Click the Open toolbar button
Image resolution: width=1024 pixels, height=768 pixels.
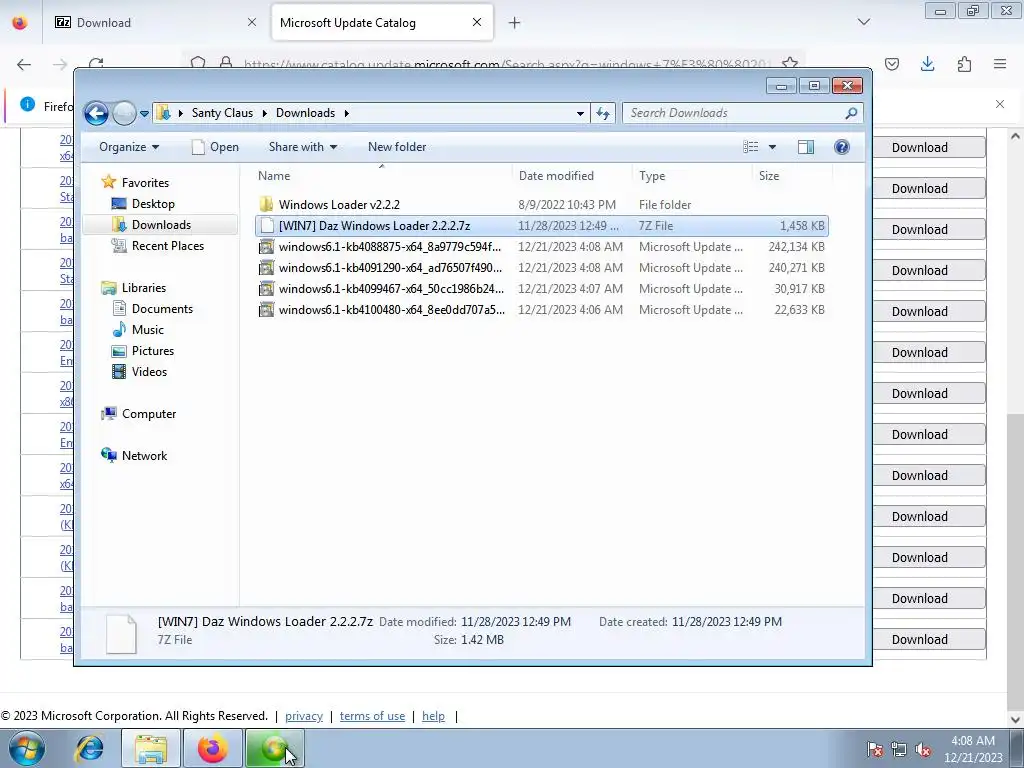point(216,147)
